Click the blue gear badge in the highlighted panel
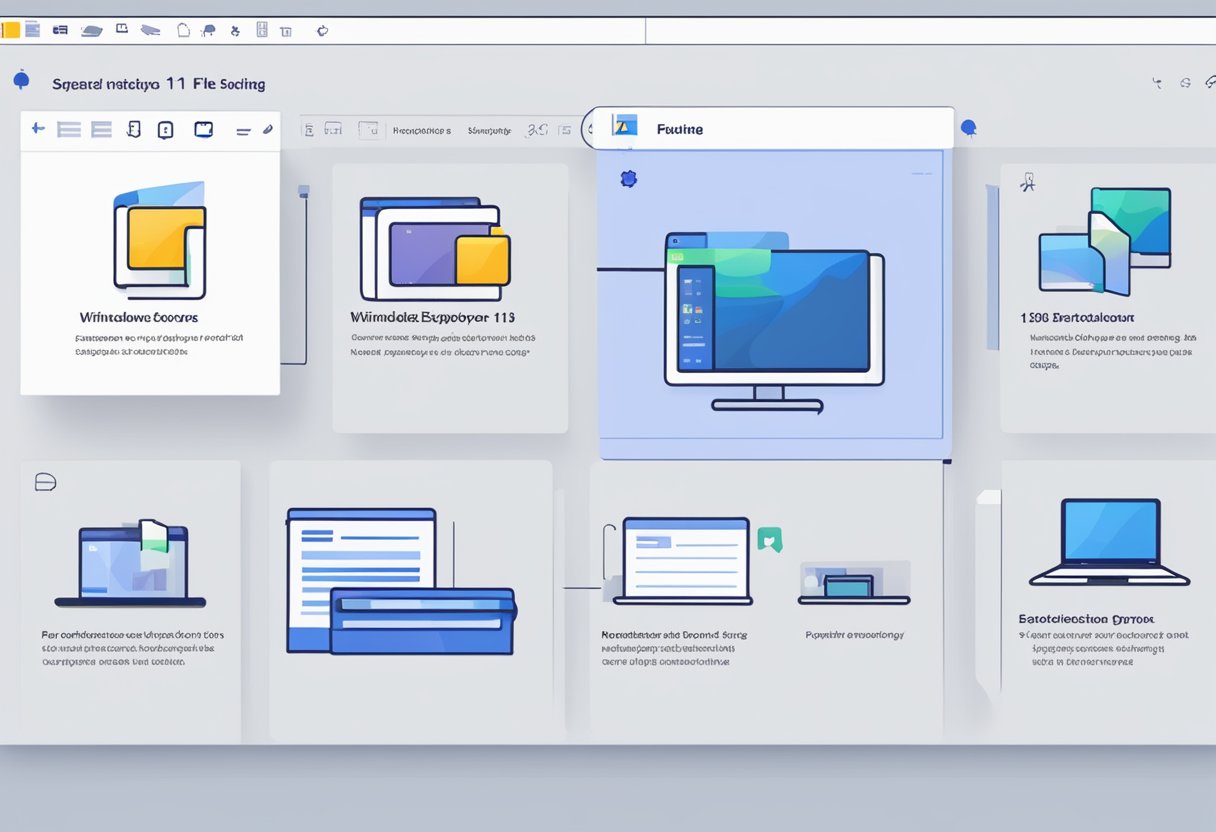The width and height of the screenshot is (1216, 832). [628, 179]
